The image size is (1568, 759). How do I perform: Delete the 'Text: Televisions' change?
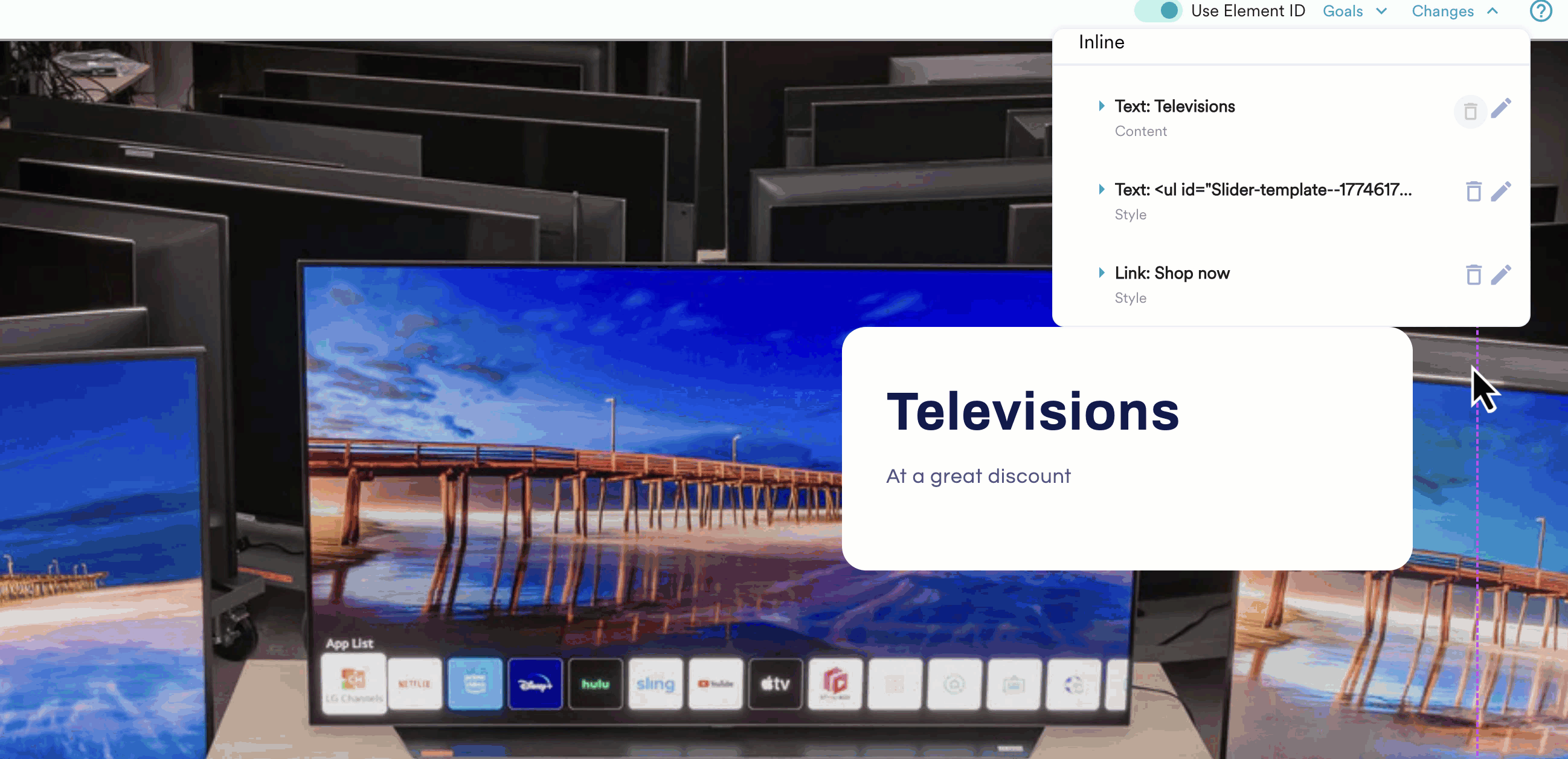[1470, 111]
